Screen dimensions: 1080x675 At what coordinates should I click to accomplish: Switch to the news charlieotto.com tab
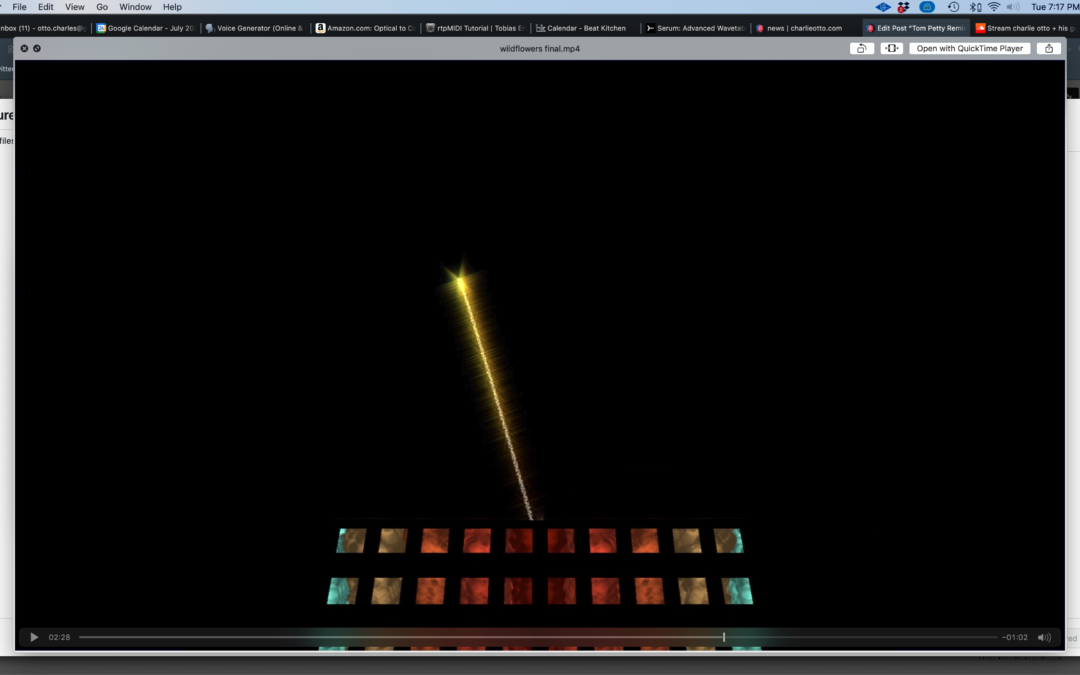[x=804, y=28]
